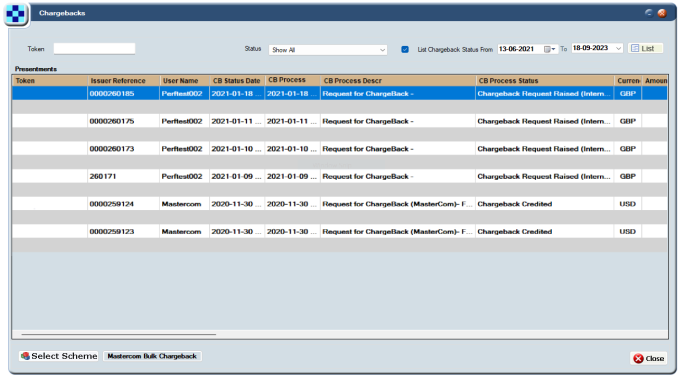Image resolution: width=681 pixels, height=380 pixels.
Task: Expand the Status Show All dropdown
Action: pyautogui.click(x=327, y=50)
